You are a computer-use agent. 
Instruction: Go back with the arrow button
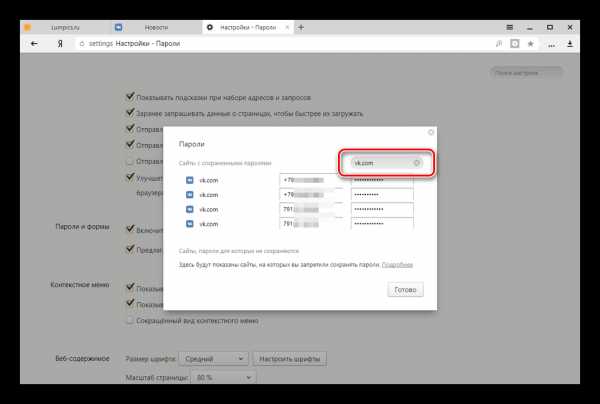coord(34,44)
